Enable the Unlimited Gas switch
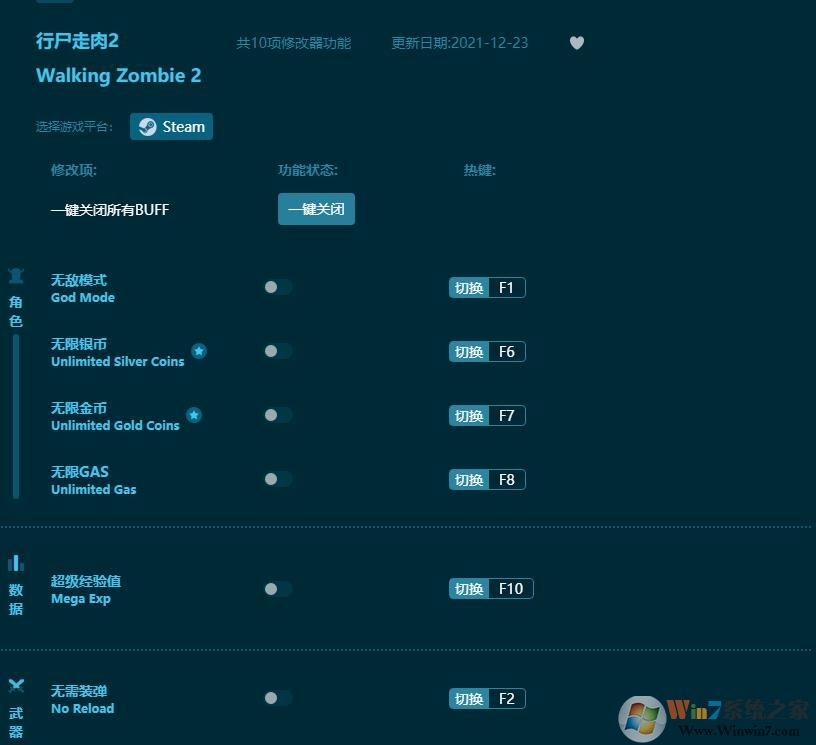This screenshot has height=745, width=816. (277, 479)
